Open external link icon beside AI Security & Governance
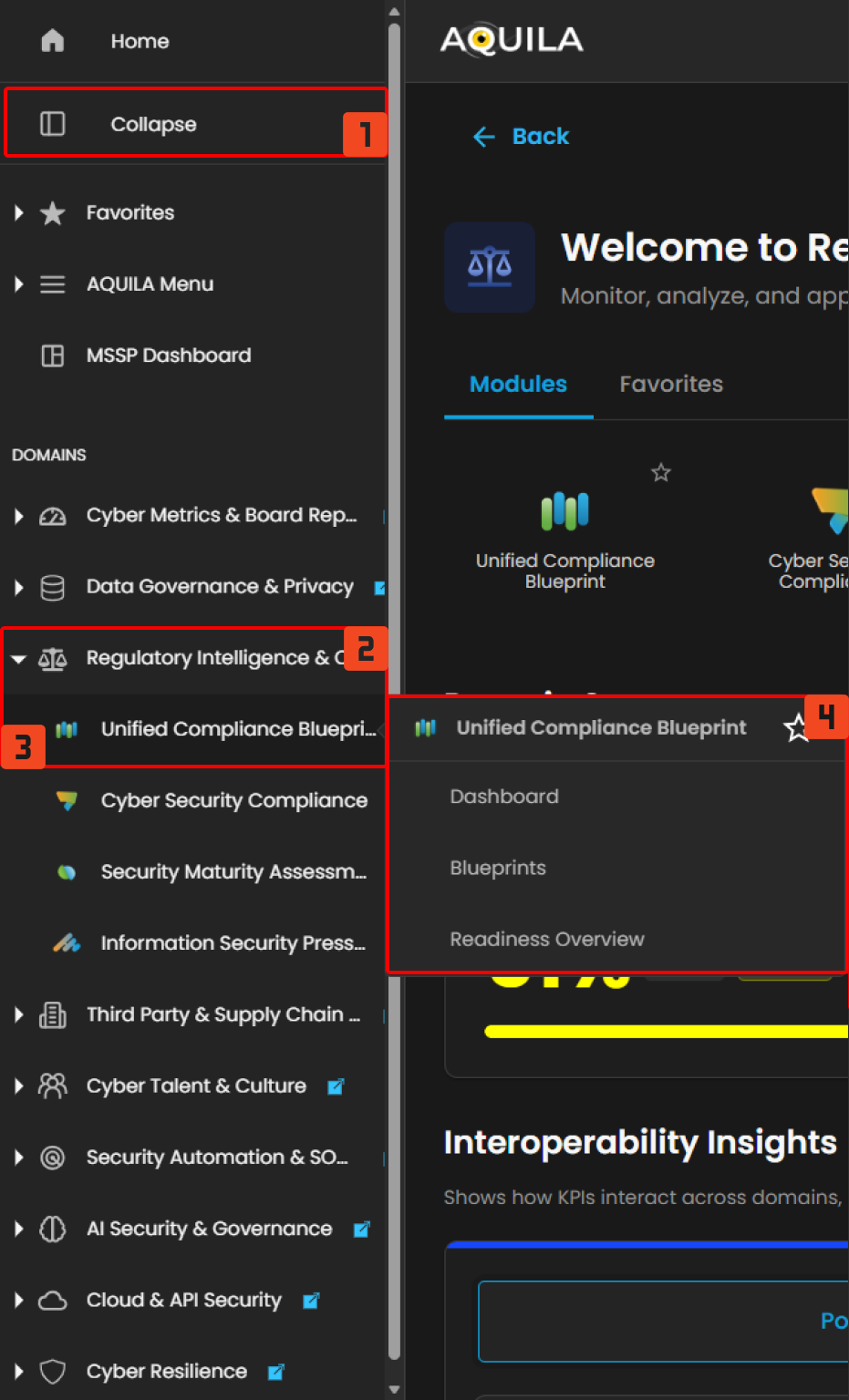The height and width of the screenshot is (1400, 849). [361, 1230]
